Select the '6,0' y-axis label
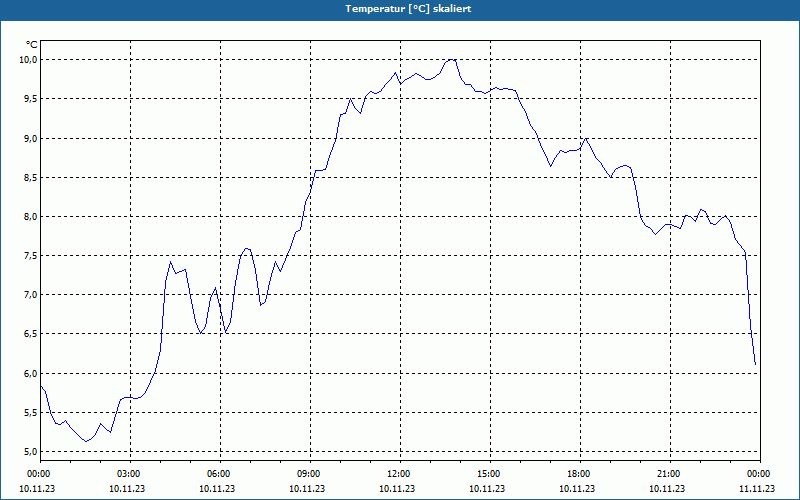Image resolution: width=800 pixels, height=500 pixels. (31, 373)
